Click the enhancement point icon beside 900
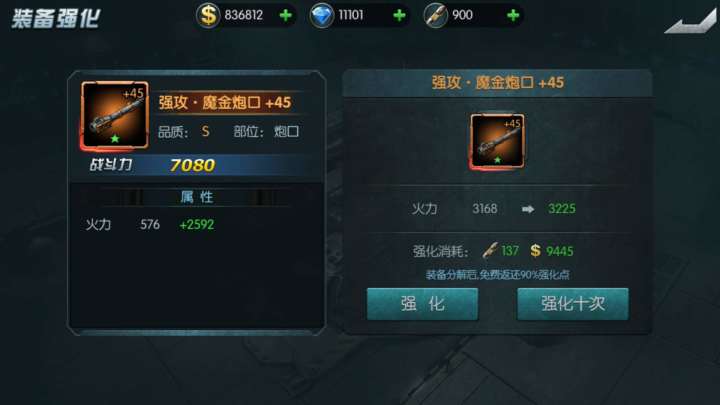The image size is (720, 405). click(435, 16)
